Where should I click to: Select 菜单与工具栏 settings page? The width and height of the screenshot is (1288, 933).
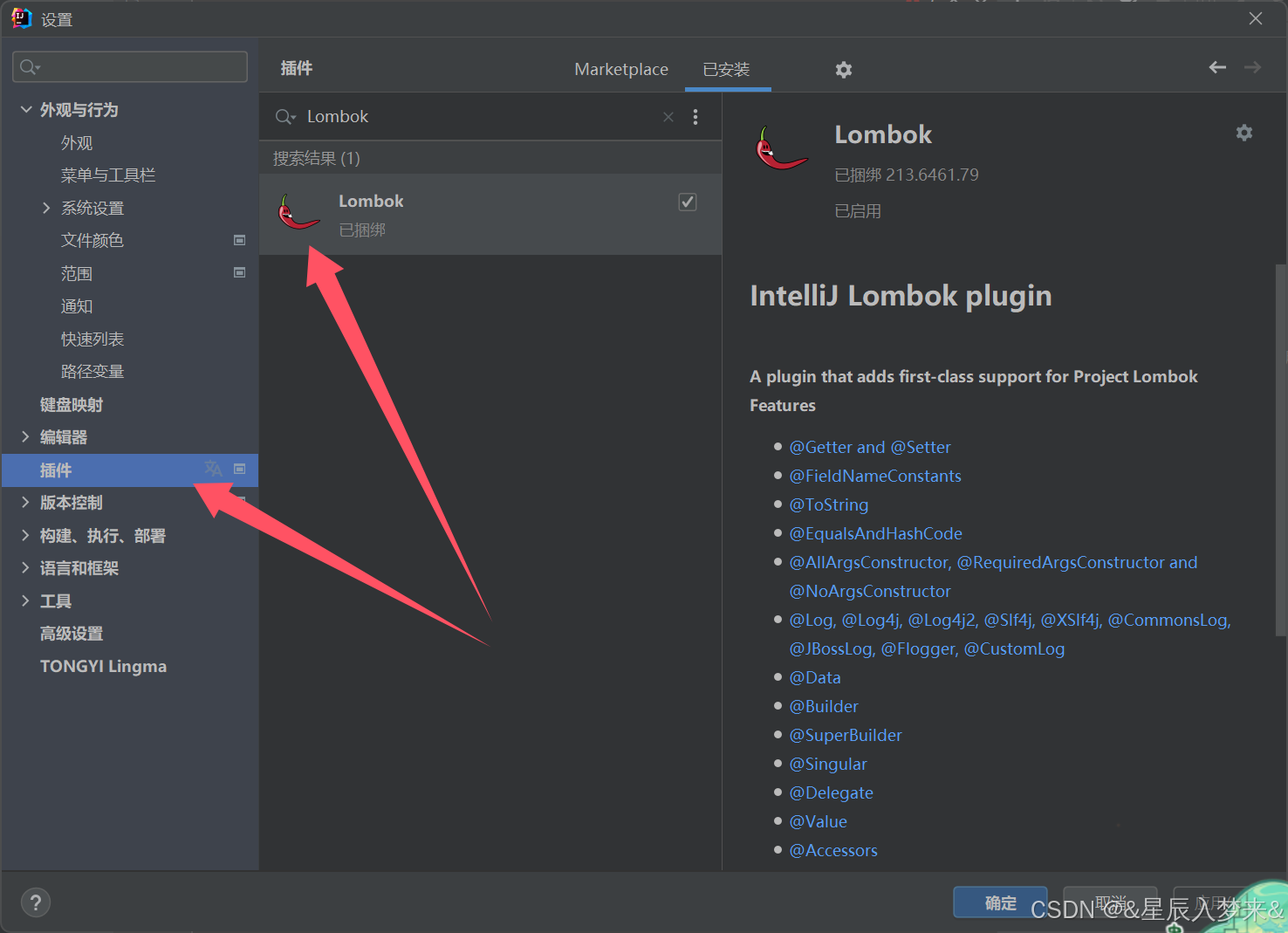pyautogui.click(x=108, y=175)
